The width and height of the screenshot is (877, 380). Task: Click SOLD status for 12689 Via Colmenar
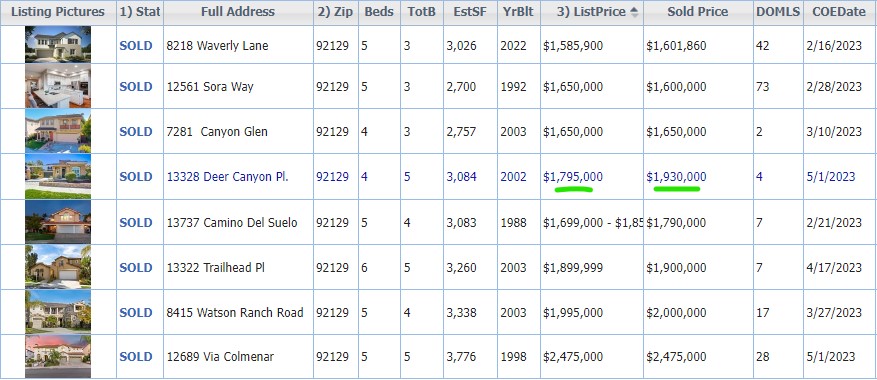point(136,356)
